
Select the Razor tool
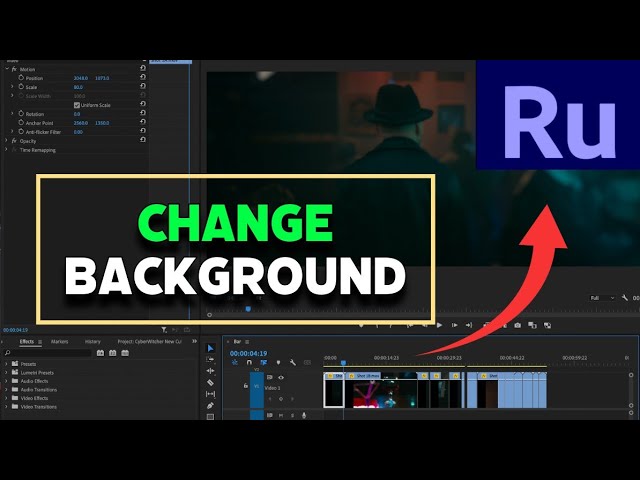pos(210,382)
